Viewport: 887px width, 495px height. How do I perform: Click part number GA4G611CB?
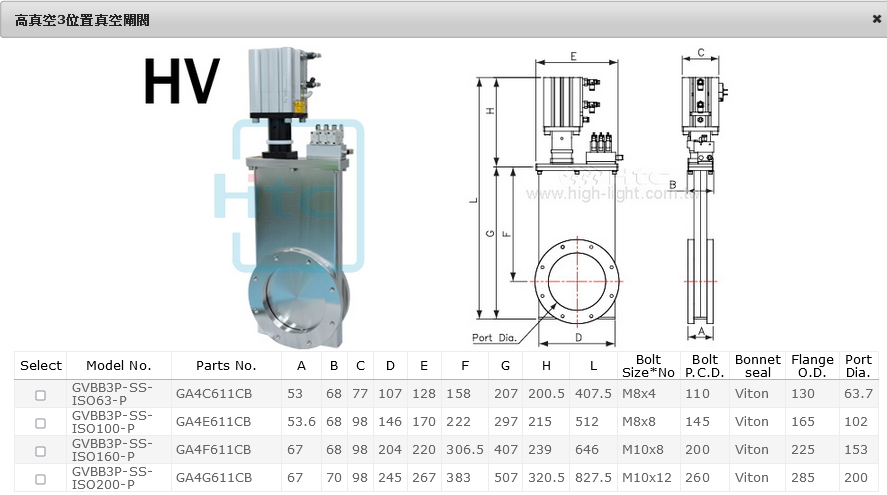pyautogui.click(x=213, y=478)
